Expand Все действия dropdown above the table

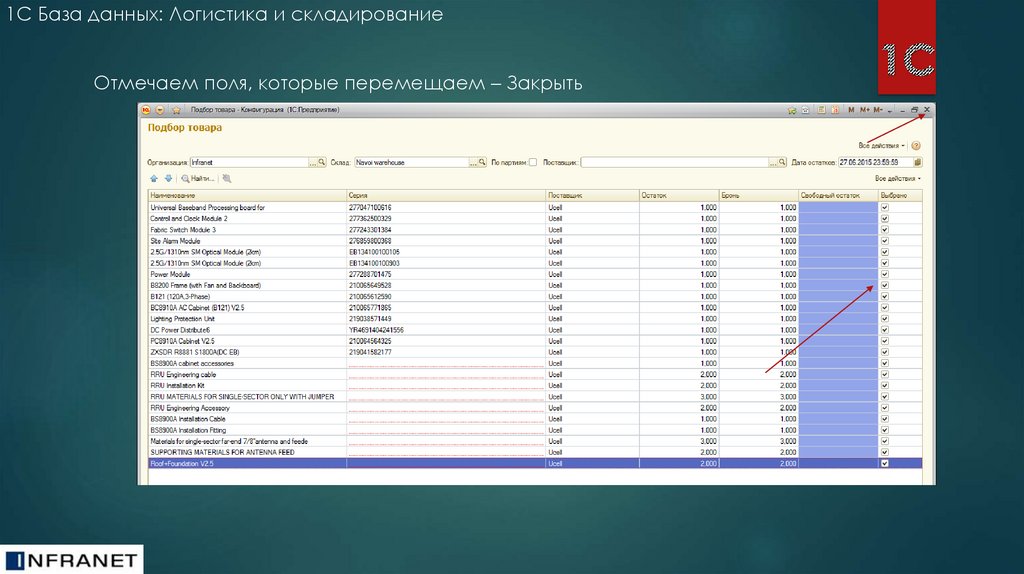[897, 178]
